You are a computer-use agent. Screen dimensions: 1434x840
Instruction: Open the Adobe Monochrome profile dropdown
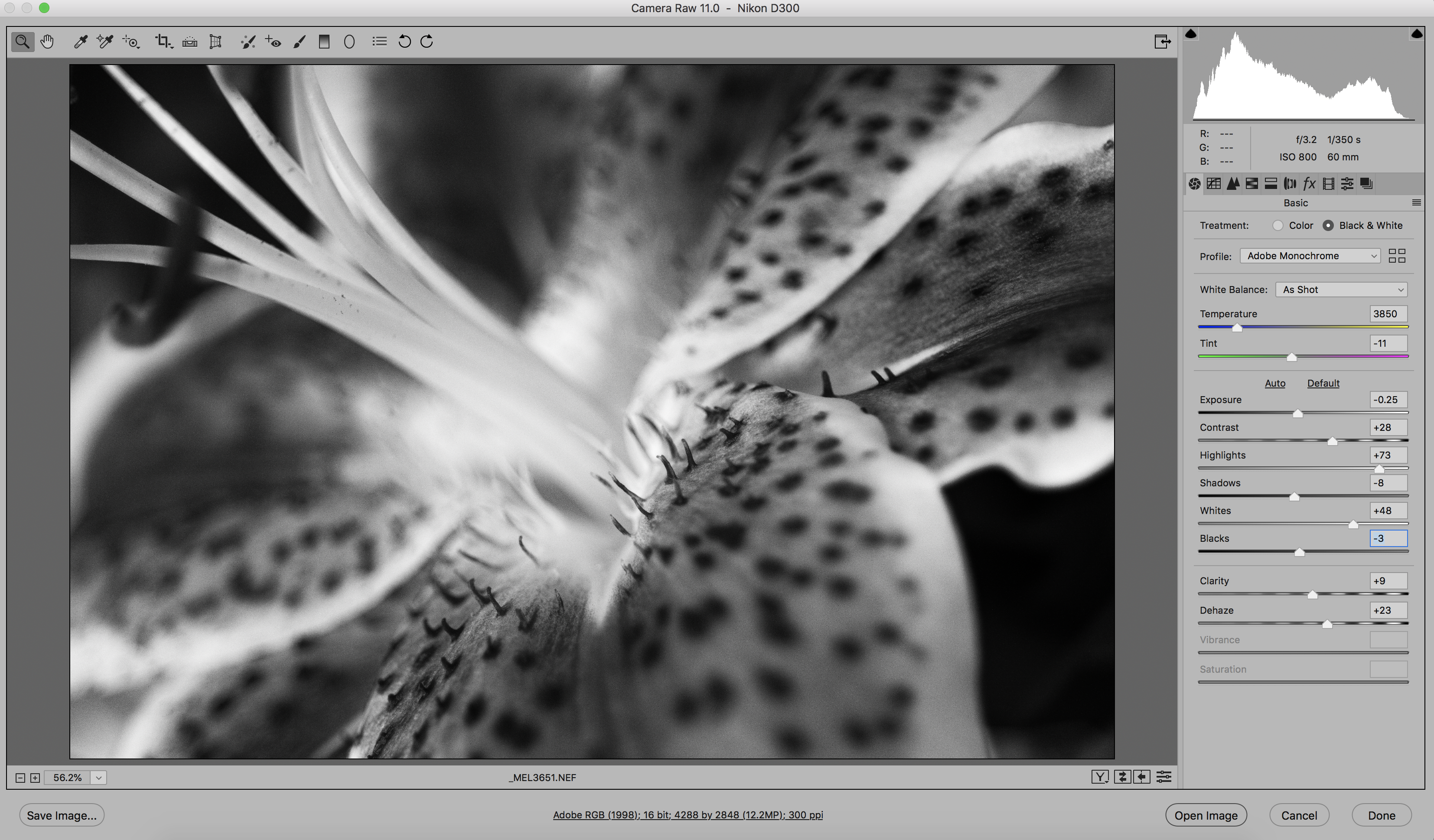tap(1310, 256)
